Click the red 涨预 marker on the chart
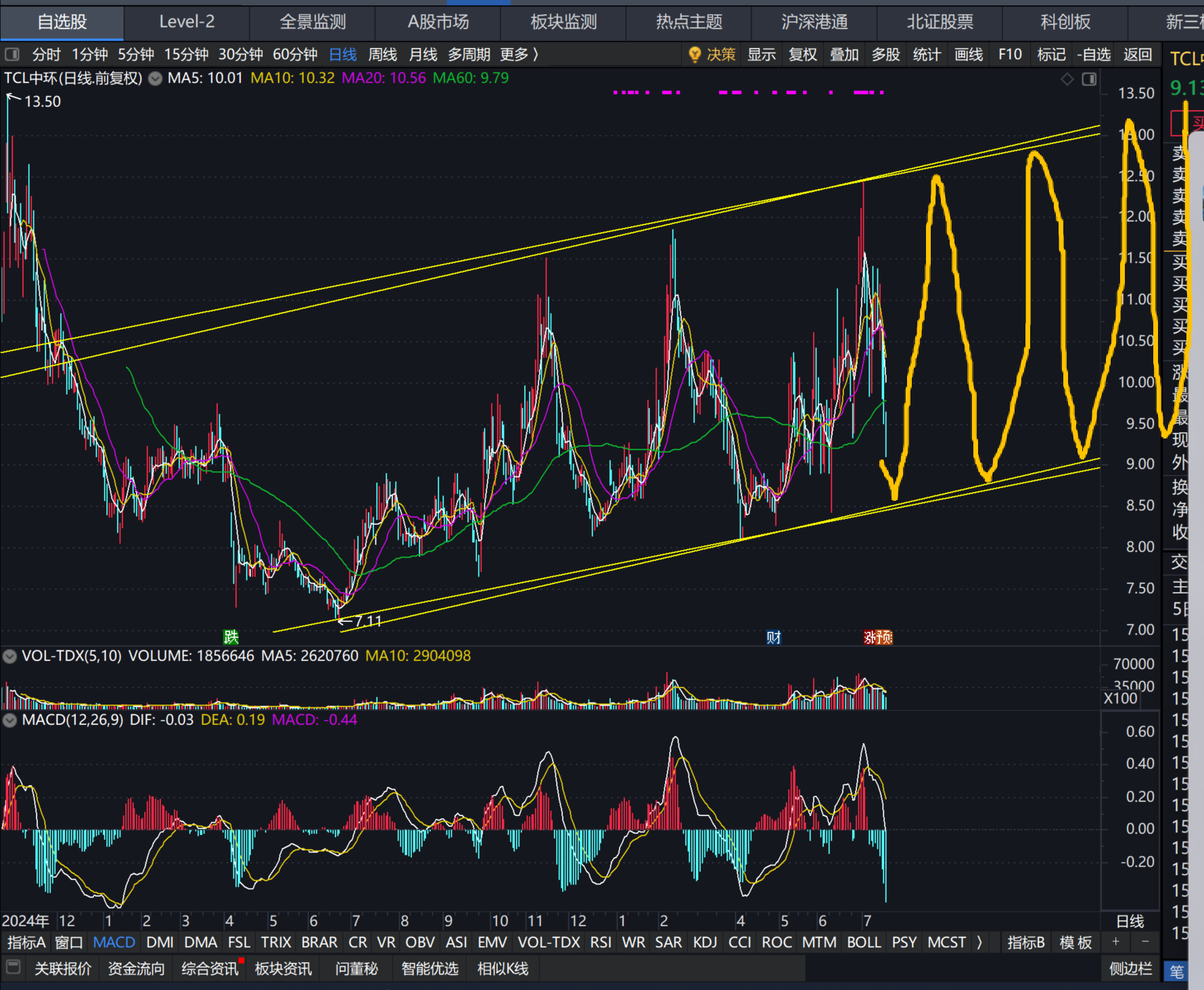1204x990 pixels. point(878,637)
